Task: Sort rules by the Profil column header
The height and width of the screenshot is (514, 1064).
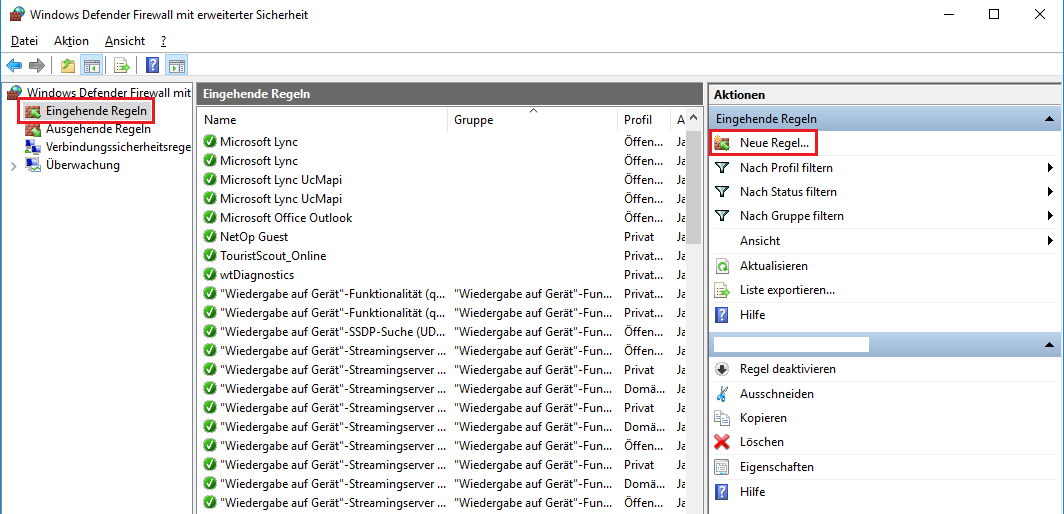Action: coord(644,120)
